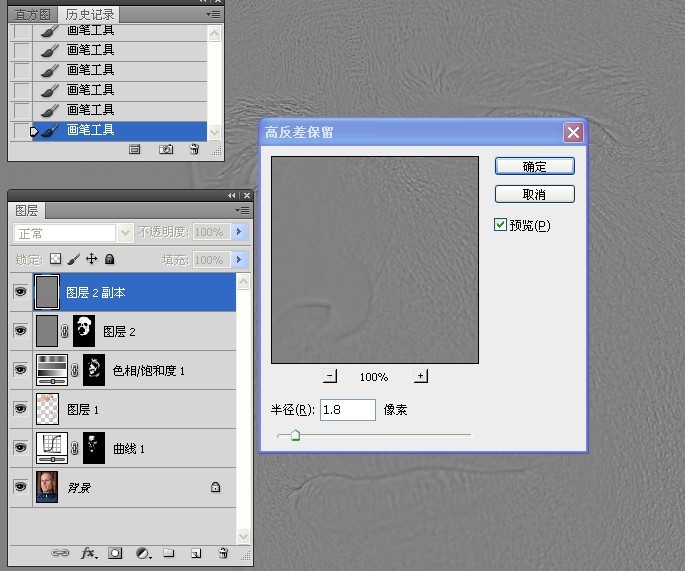The width and height of the screenshot is (685, 571).
Task: Set history brush source on selected 画笔工具 state
Action: click(x=21, y=130)
